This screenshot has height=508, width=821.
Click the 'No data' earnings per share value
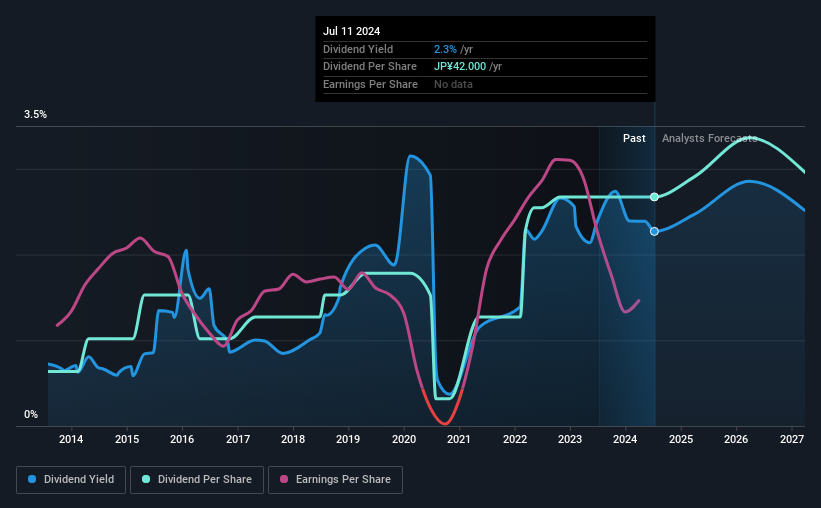tap(453, 84)
